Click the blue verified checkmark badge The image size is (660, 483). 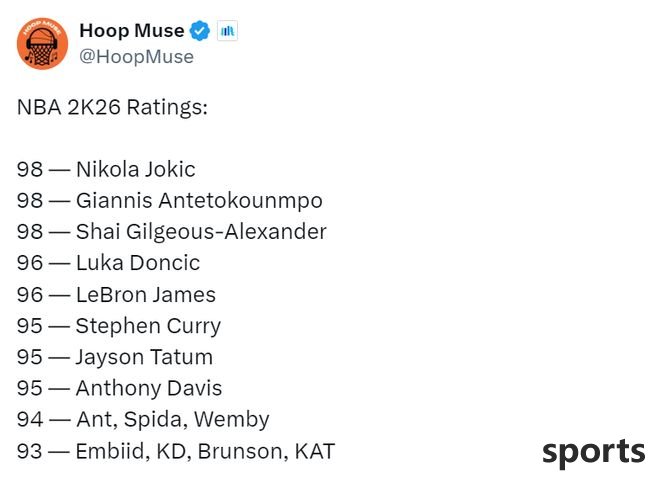coord(200,31)
